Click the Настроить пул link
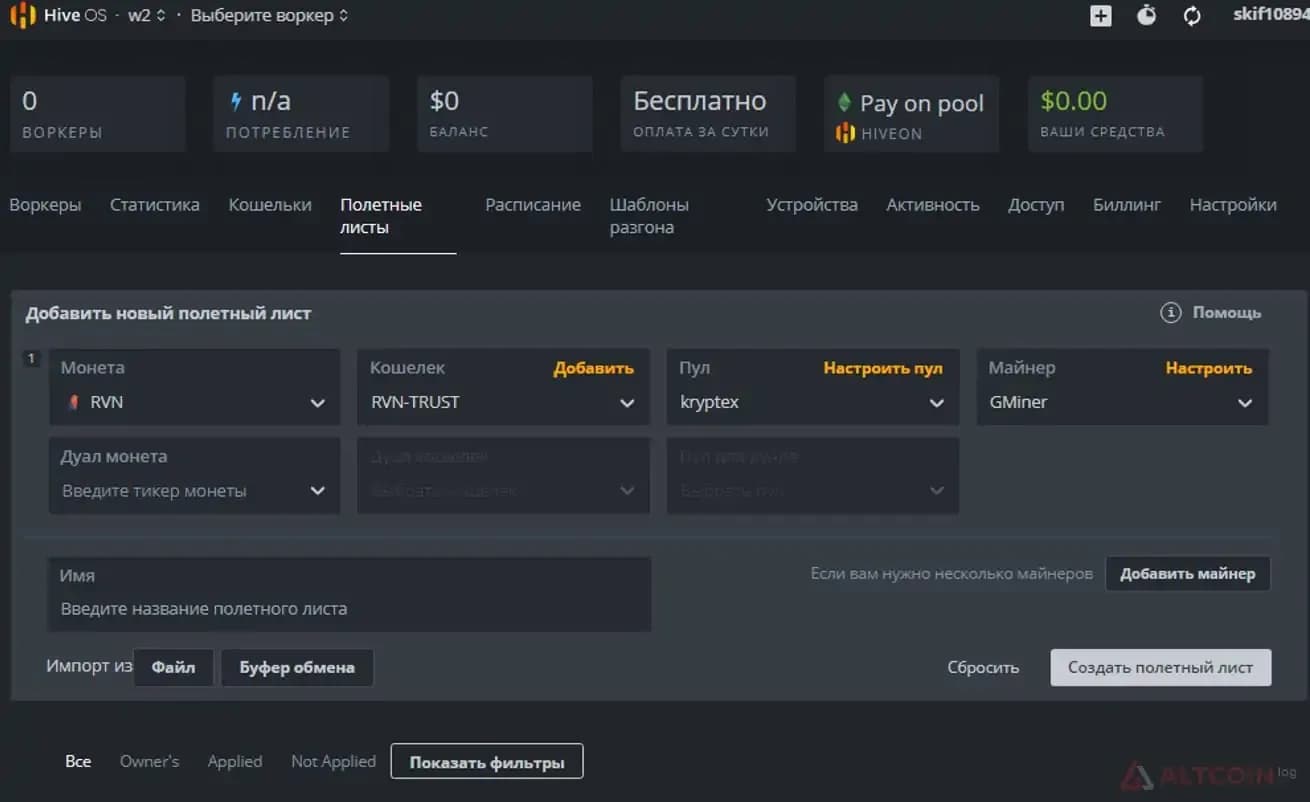 click(x=883, y=368)
